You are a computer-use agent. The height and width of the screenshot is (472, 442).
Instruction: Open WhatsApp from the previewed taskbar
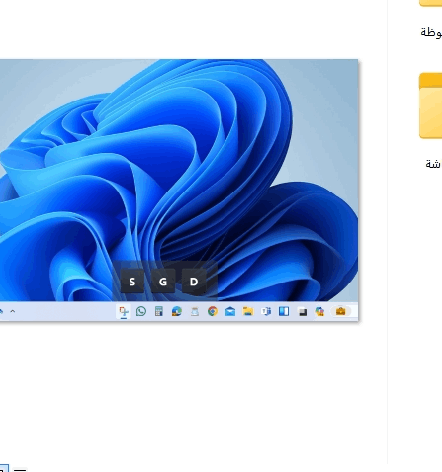(x=141, y=311)
